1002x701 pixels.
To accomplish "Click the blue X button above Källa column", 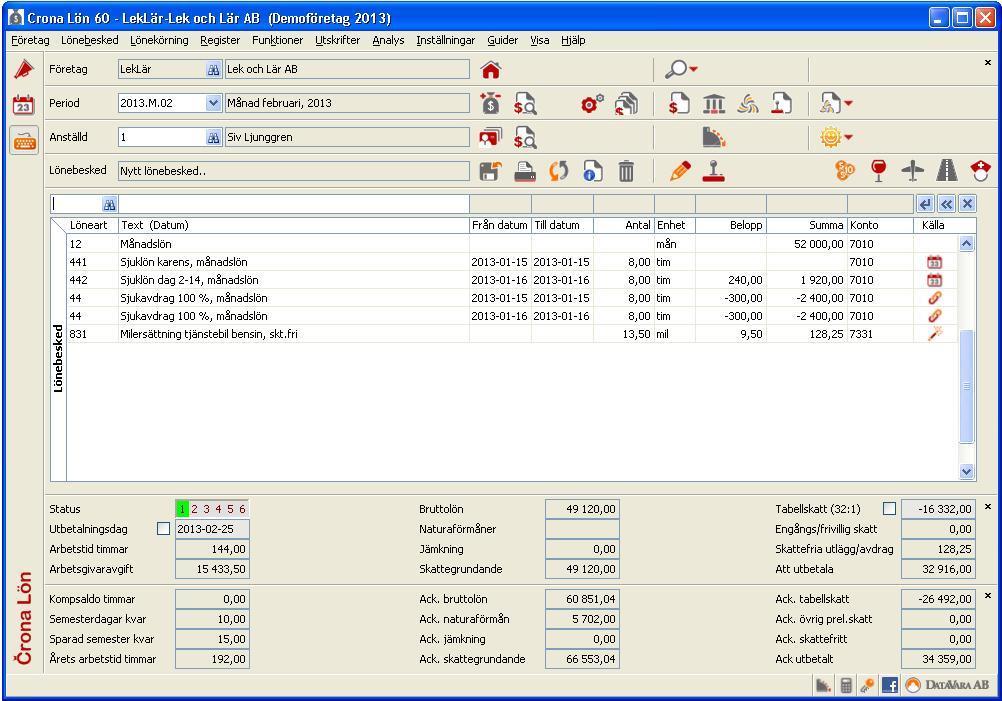I will pyautogui.click(x=967, y=204).
